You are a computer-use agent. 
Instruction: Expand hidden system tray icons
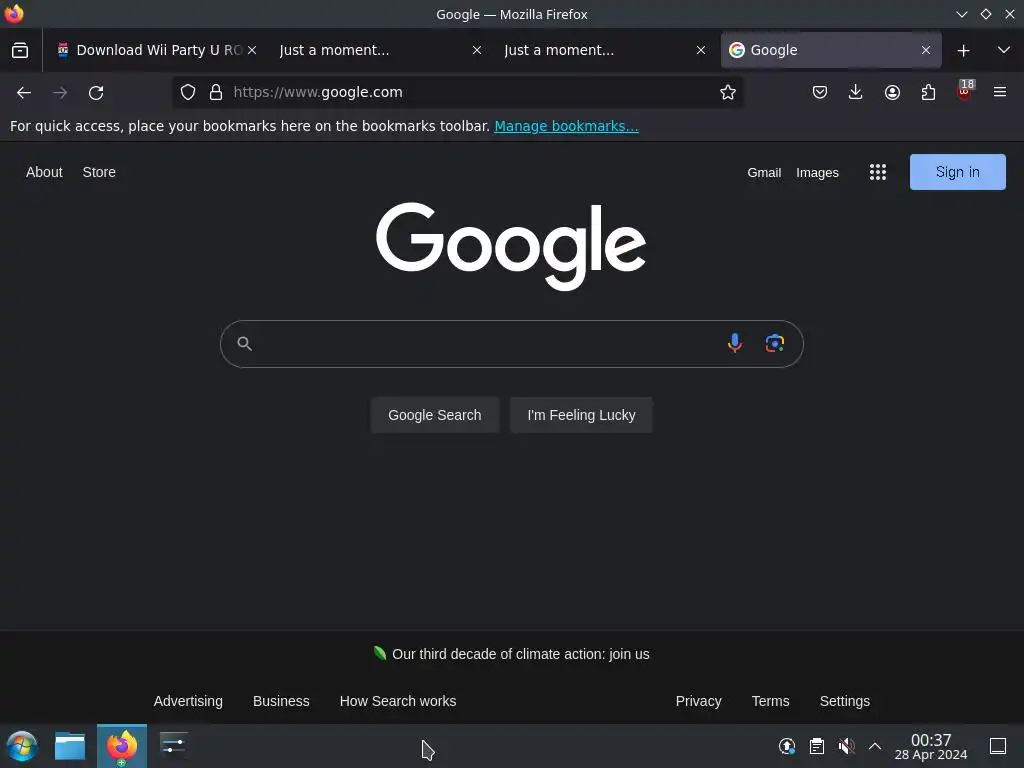874,746
